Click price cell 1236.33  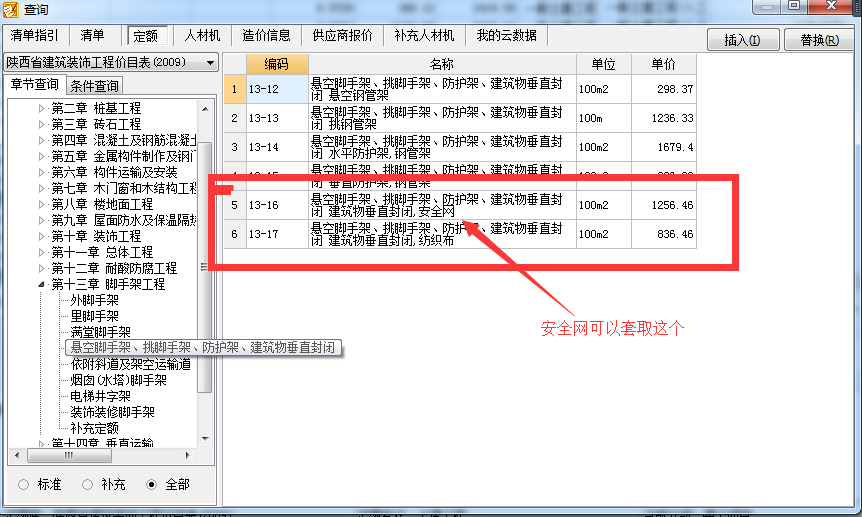(x=664, y=118)
